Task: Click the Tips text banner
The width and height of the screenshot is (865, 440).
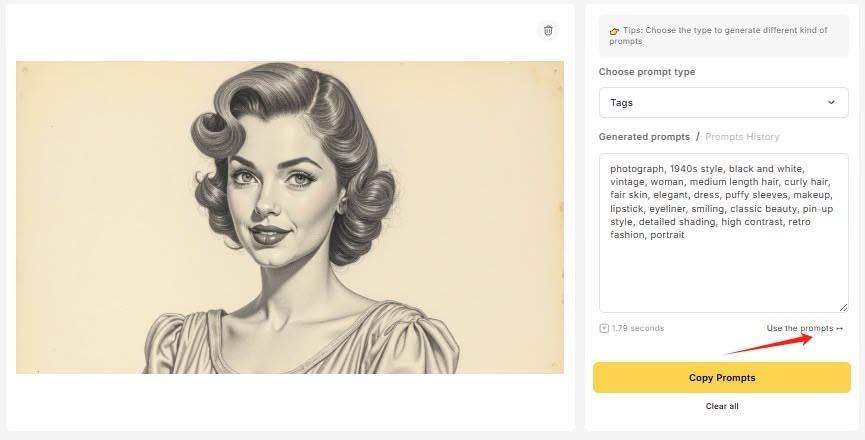Action: tap(724, 36)
